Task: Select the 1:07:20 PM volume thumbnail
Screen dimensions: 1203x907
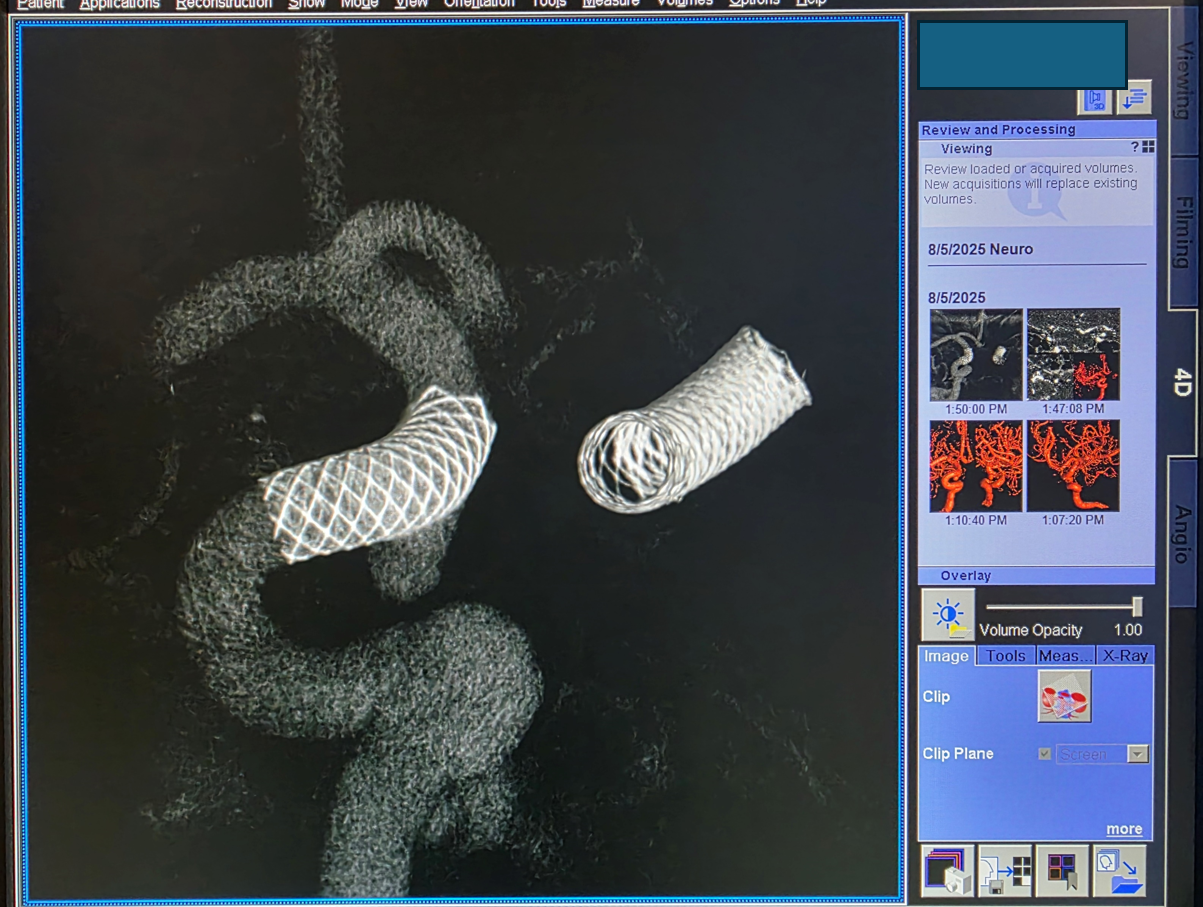Action: 1073,466
